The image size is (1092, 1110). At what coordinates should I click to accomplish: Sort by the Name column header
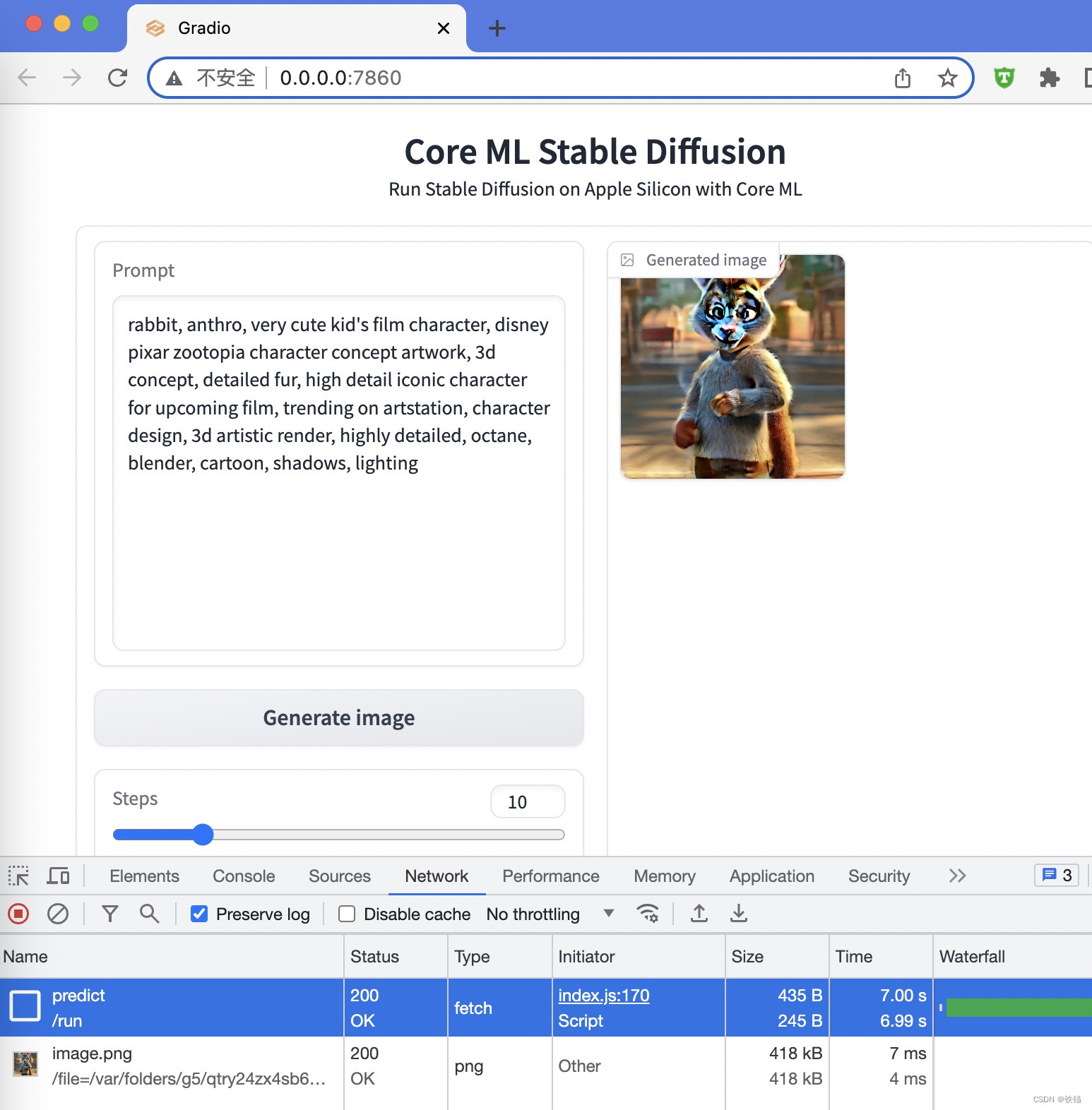(x=172, y=956)
